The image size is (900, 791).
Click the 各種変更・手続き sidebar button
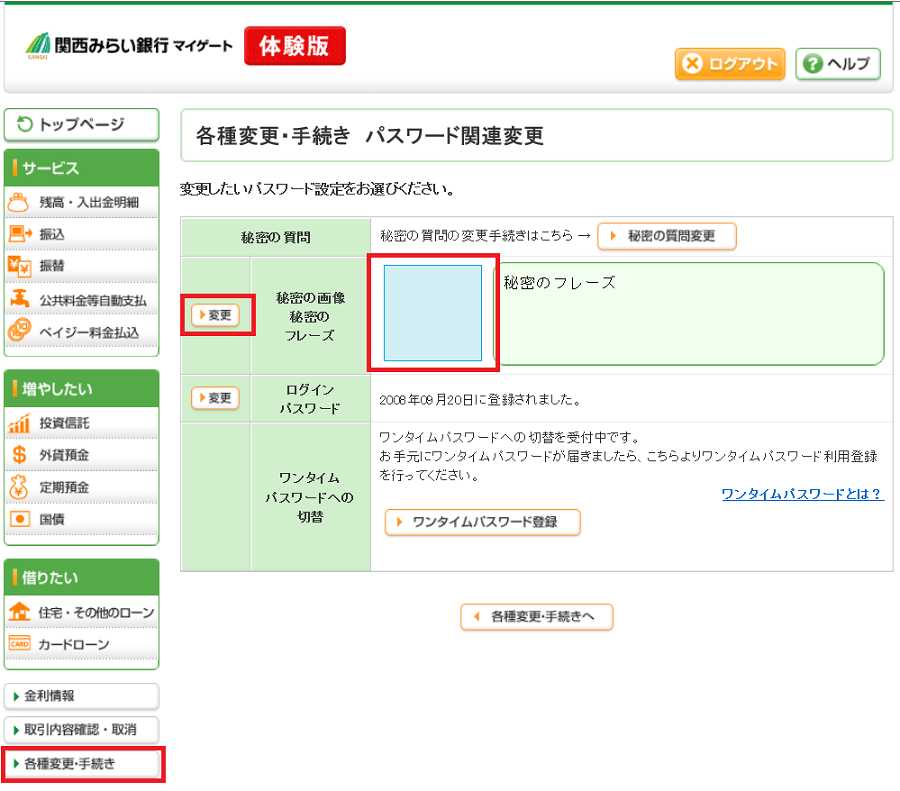[x=82, y=763]
